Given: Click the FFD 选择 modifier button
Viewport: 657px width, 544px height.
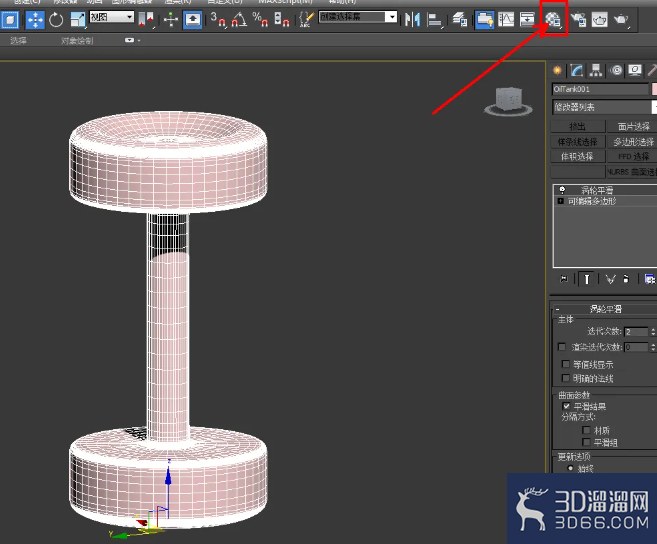Looking at the screenshot, I should (x=632, y=156).
